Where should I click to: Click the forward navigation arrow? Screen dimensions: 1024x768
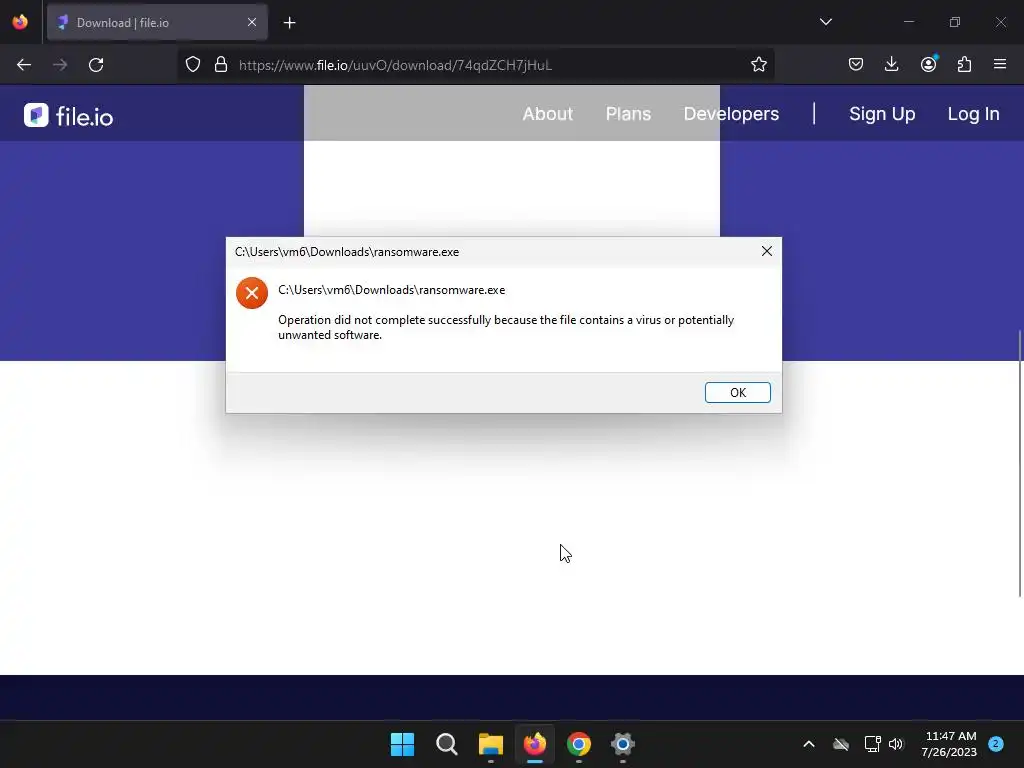coord(60,65)
